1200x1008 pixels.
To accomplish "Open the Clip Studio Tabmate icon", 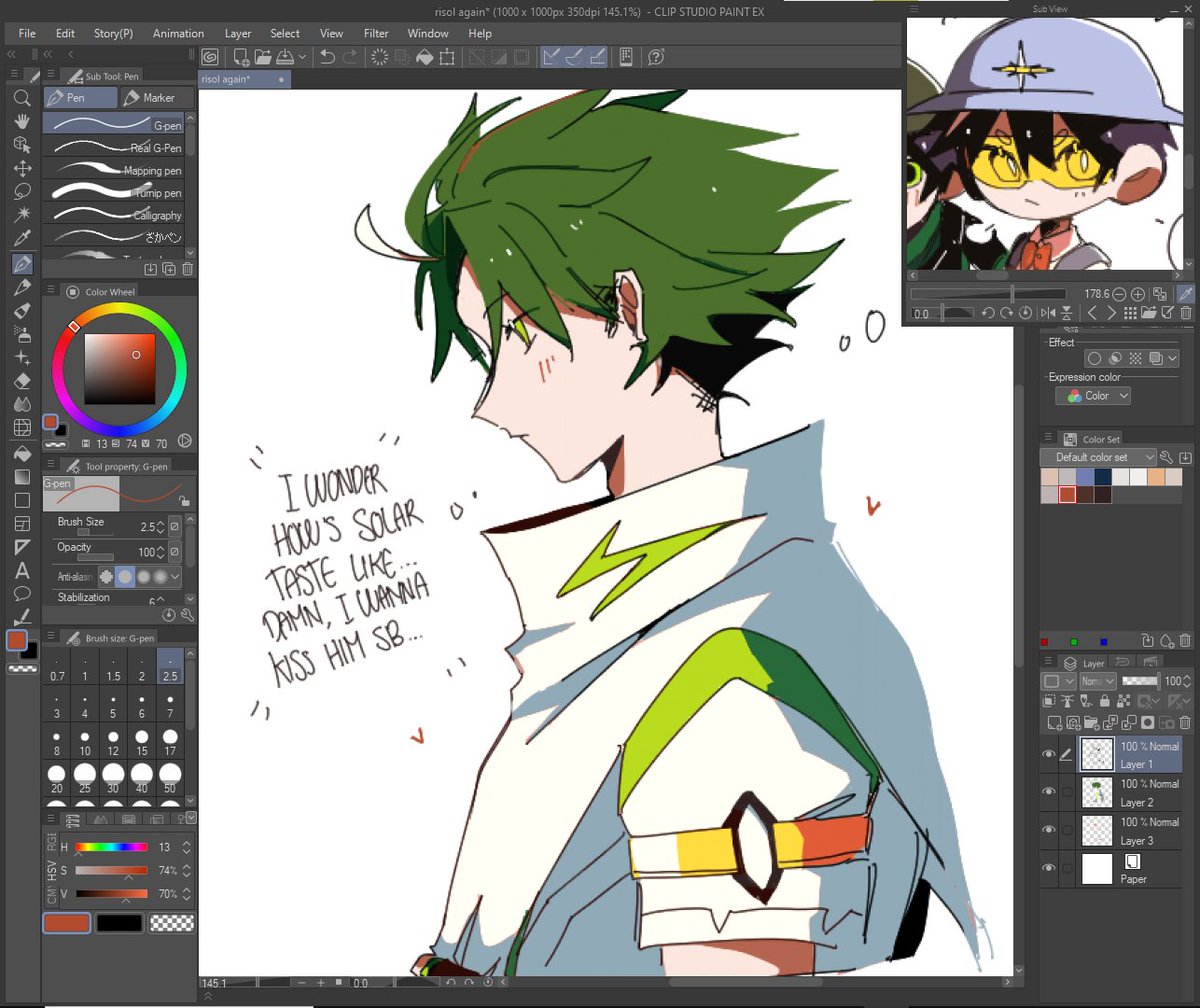I will coord(626,57).
